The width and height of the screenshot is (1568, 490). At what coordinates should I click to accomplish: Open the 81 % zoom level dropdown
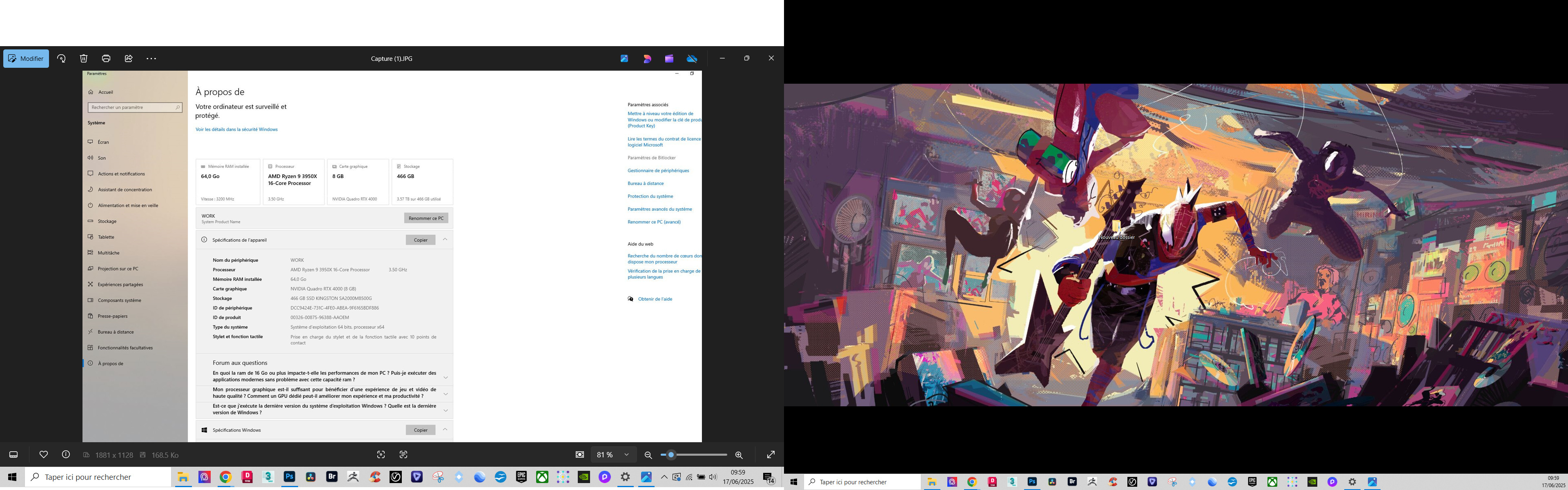click(613, 455)
